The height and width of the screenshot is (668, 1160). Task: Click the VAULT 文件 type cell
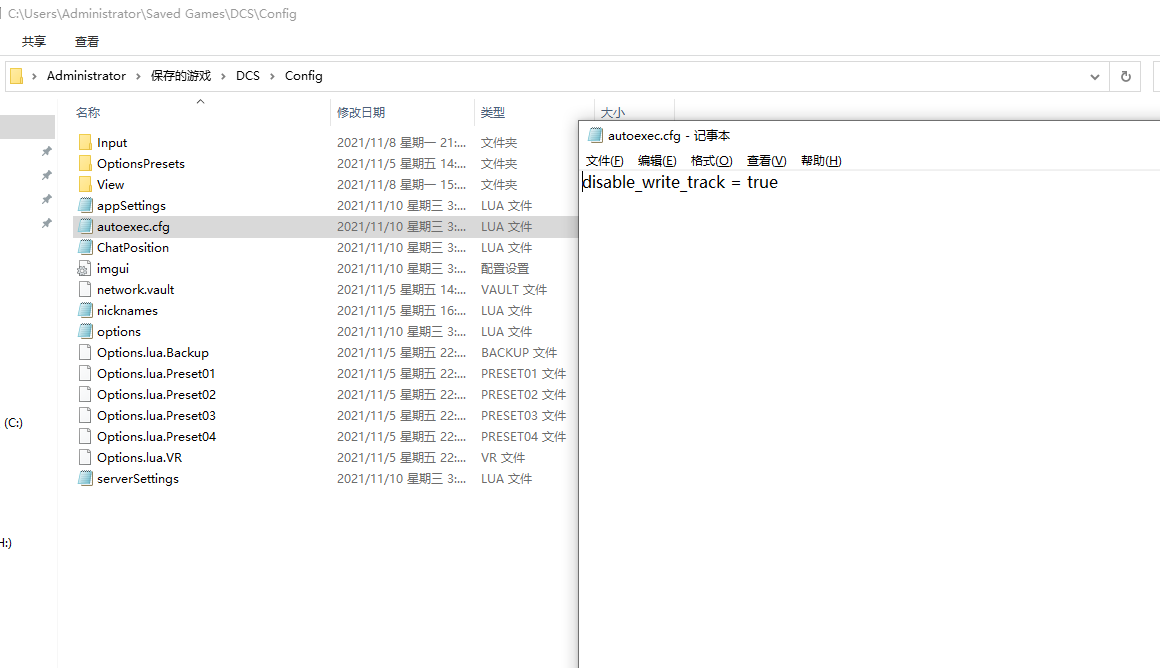tap(513, 289)
